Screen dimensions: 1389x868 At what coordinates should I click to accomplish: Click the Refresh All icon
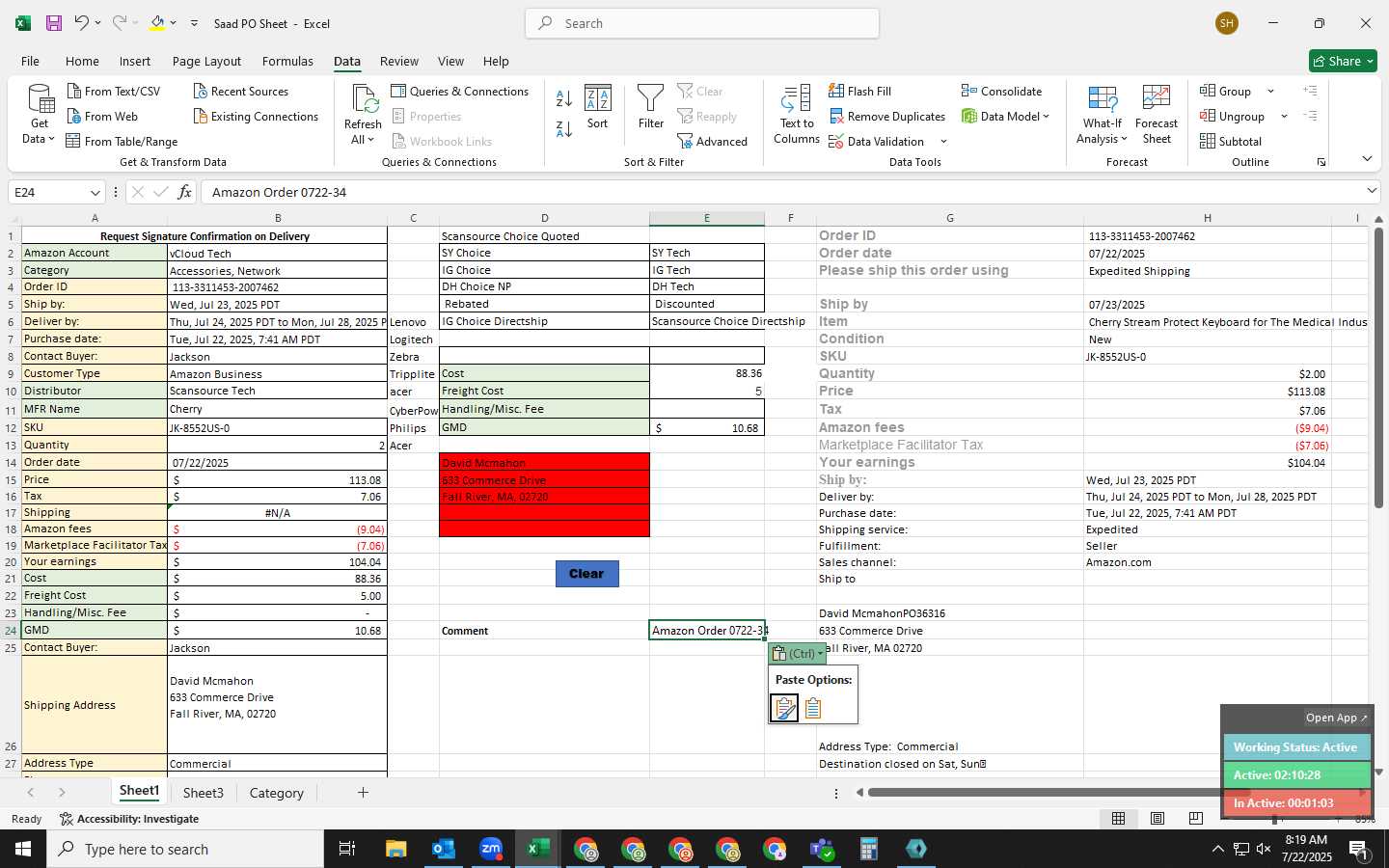365,98
